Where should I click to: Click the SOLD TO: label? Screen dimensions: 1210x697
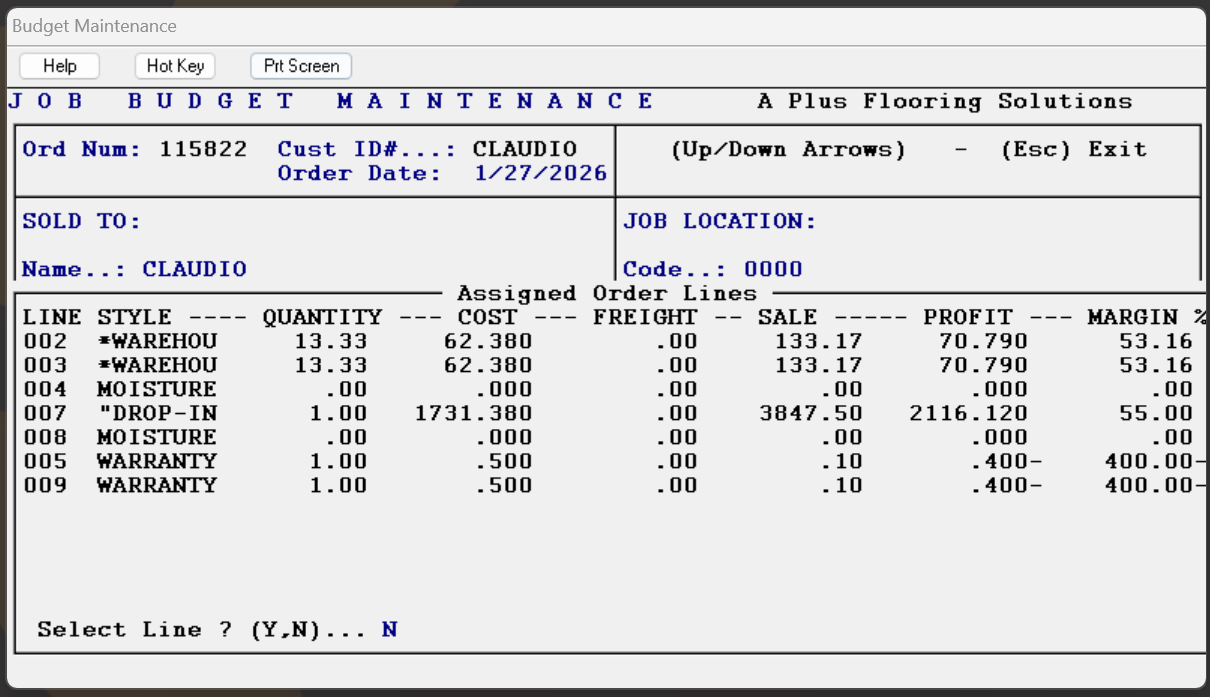pos(82,221)
